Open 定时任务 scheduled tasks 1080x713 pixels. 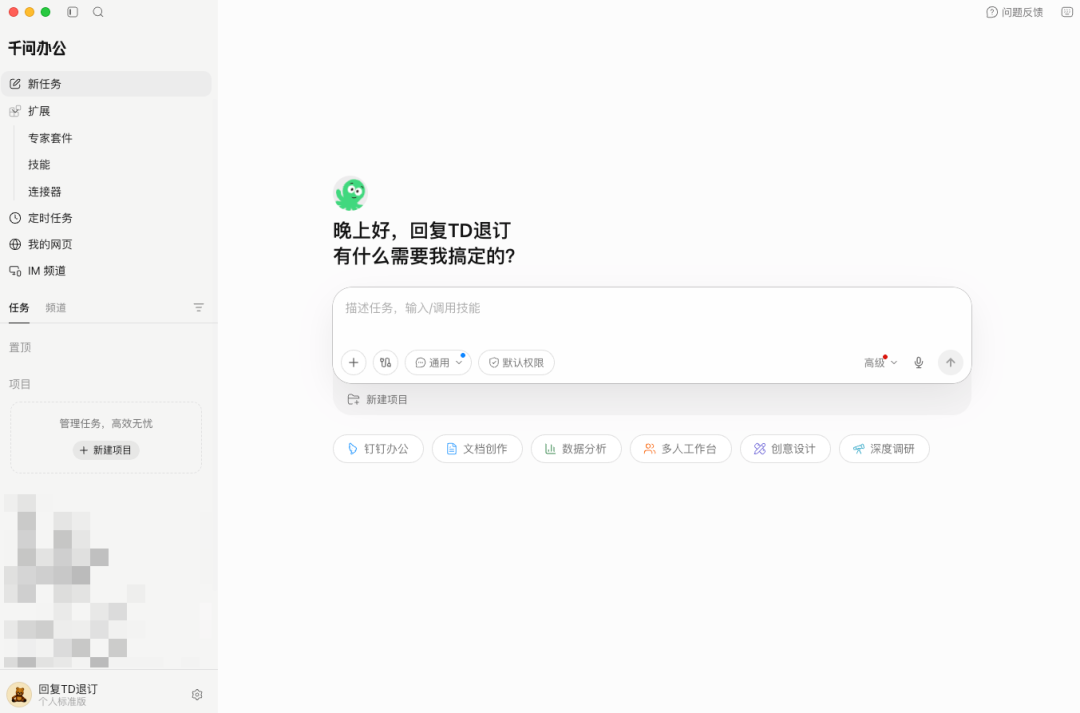coord(106,218)
